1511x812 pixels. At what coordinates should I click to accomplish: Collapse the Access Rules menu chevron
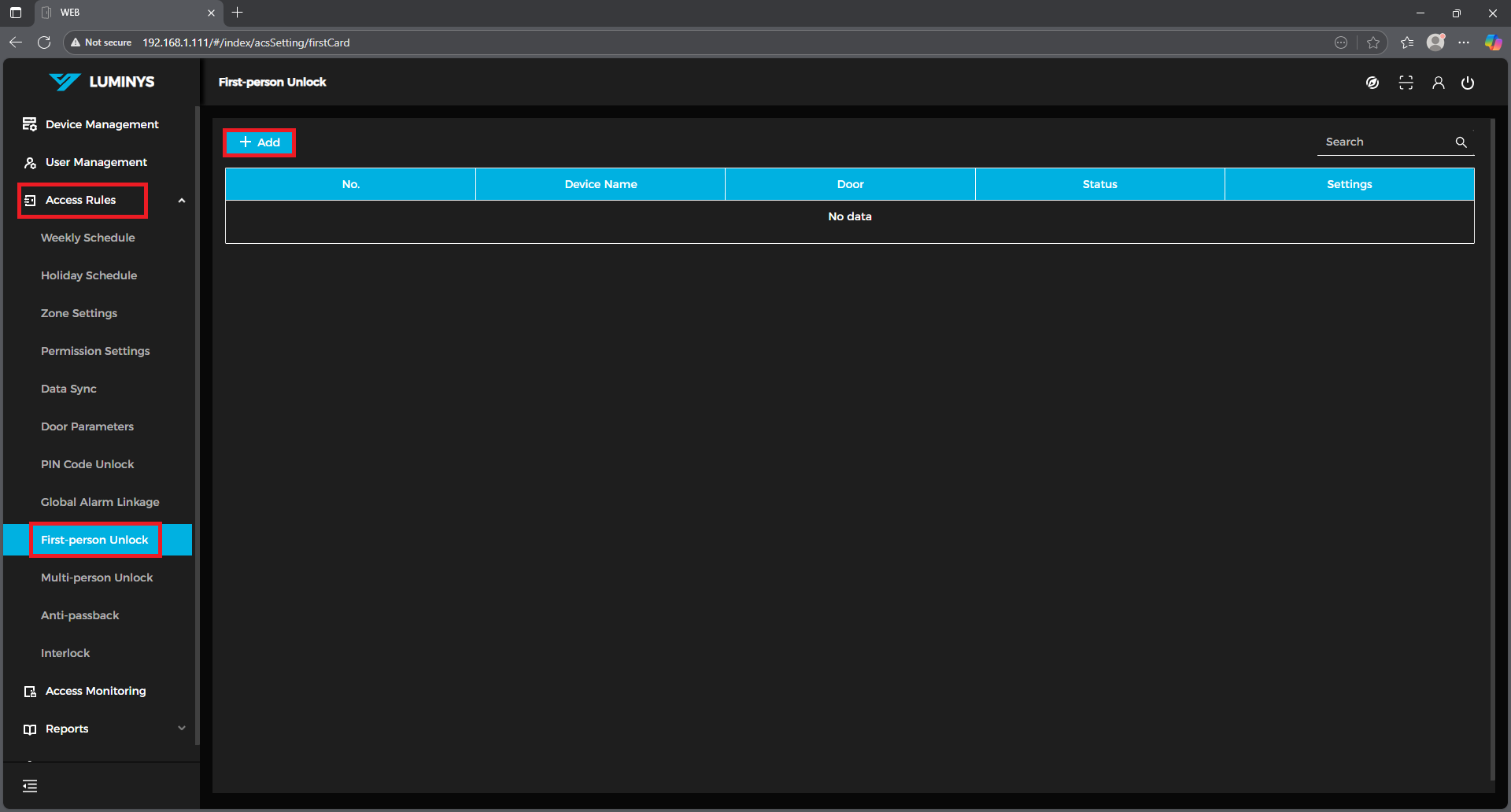pyautogui.click(x=182, y=201)
